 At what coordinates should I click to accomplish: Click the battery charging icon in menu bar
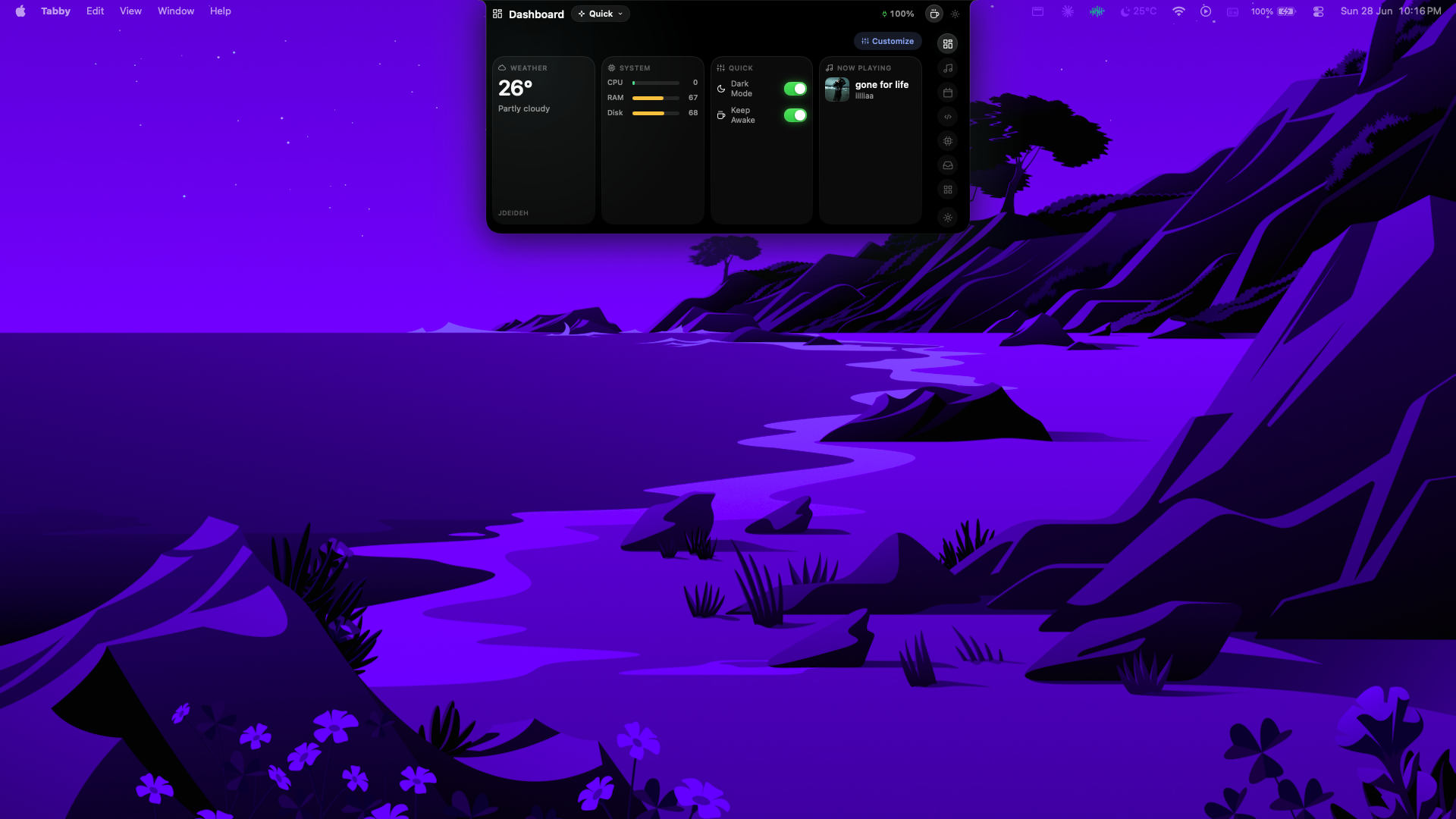pos(1287,11)
